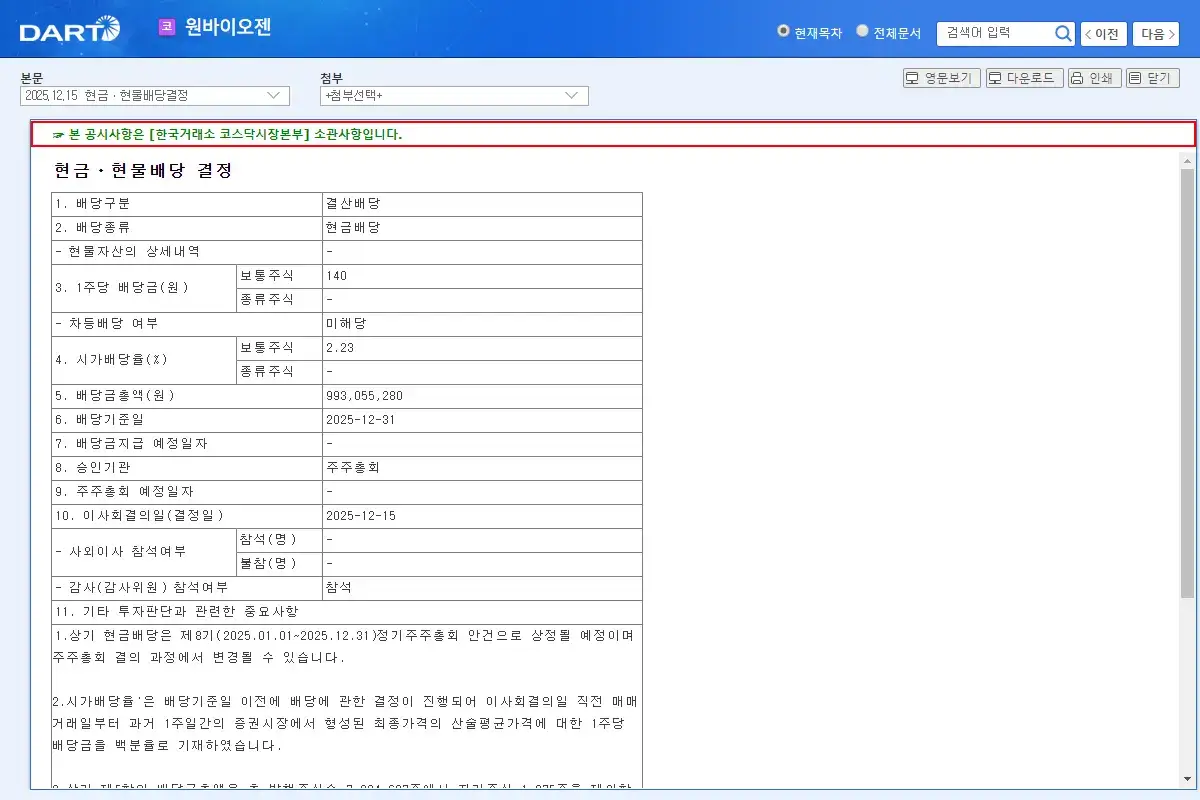Click the document icon on 닫기 button
The image size is (1200, 800).
pyautogui.click(x=1133, y=76)
